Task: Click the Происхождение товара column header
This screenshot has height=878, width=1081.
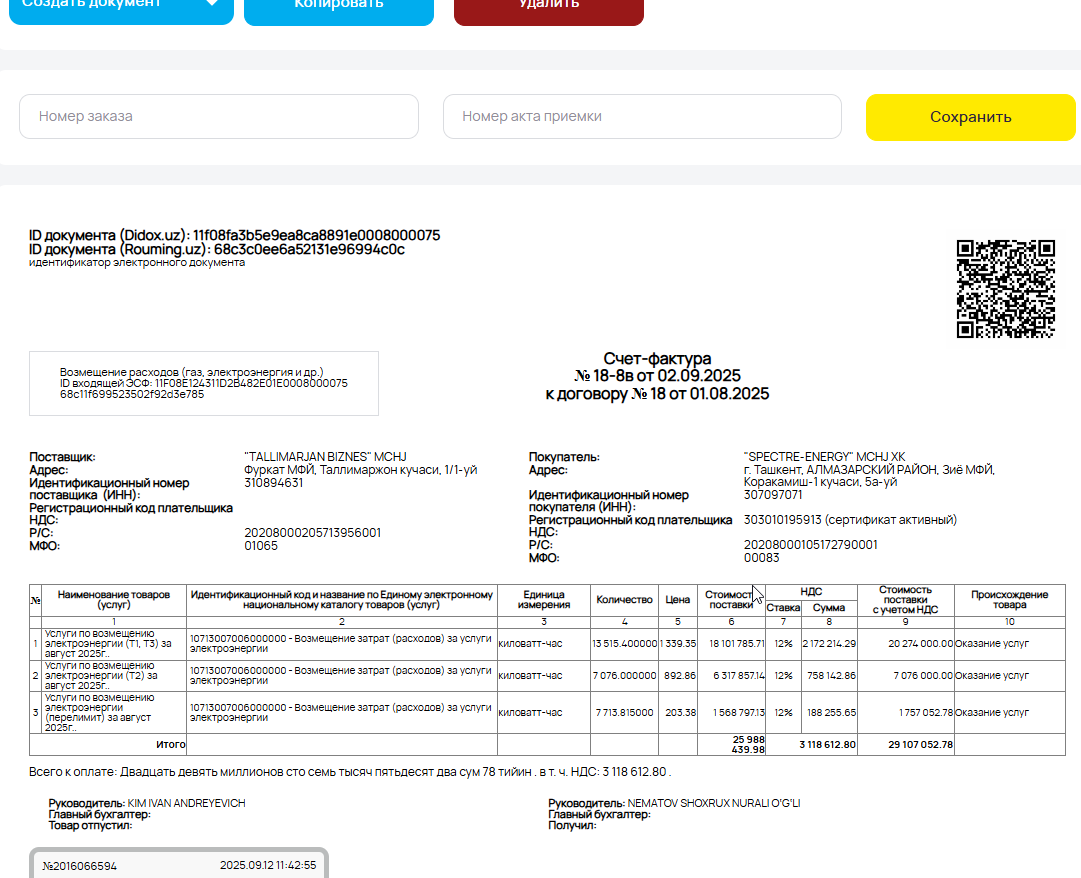Action: point(1009,600)
